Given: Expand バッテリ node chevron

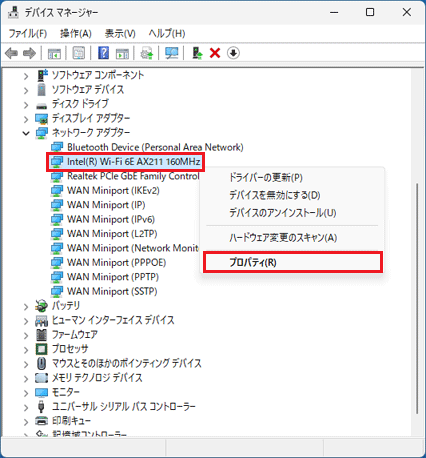Looking at the screenshot, I should 26,306.
